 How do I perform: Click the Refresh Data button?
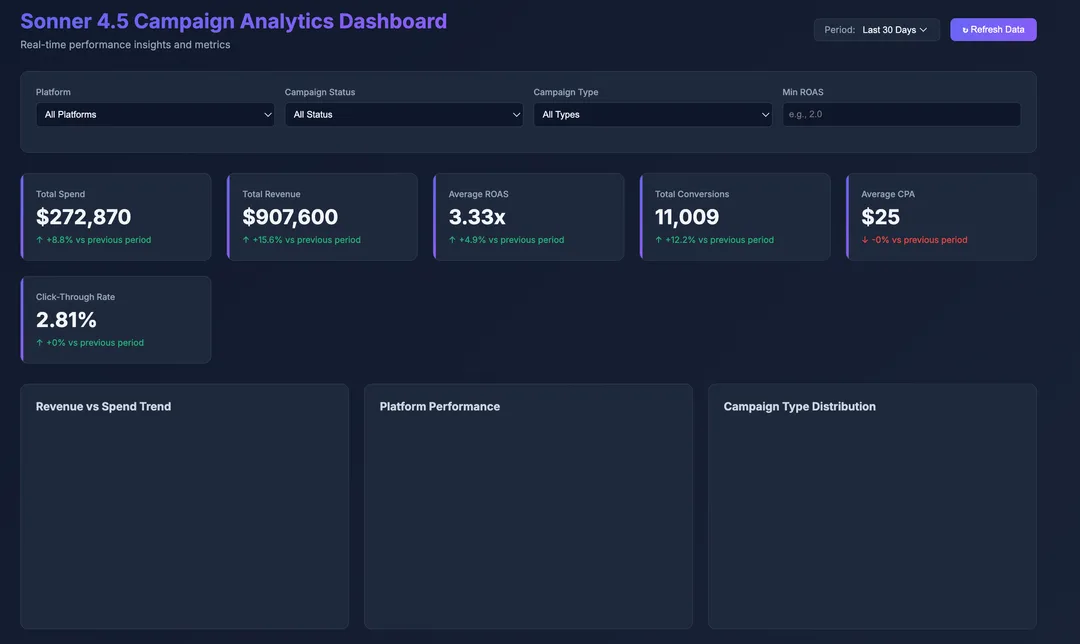(x=993, y=30)
